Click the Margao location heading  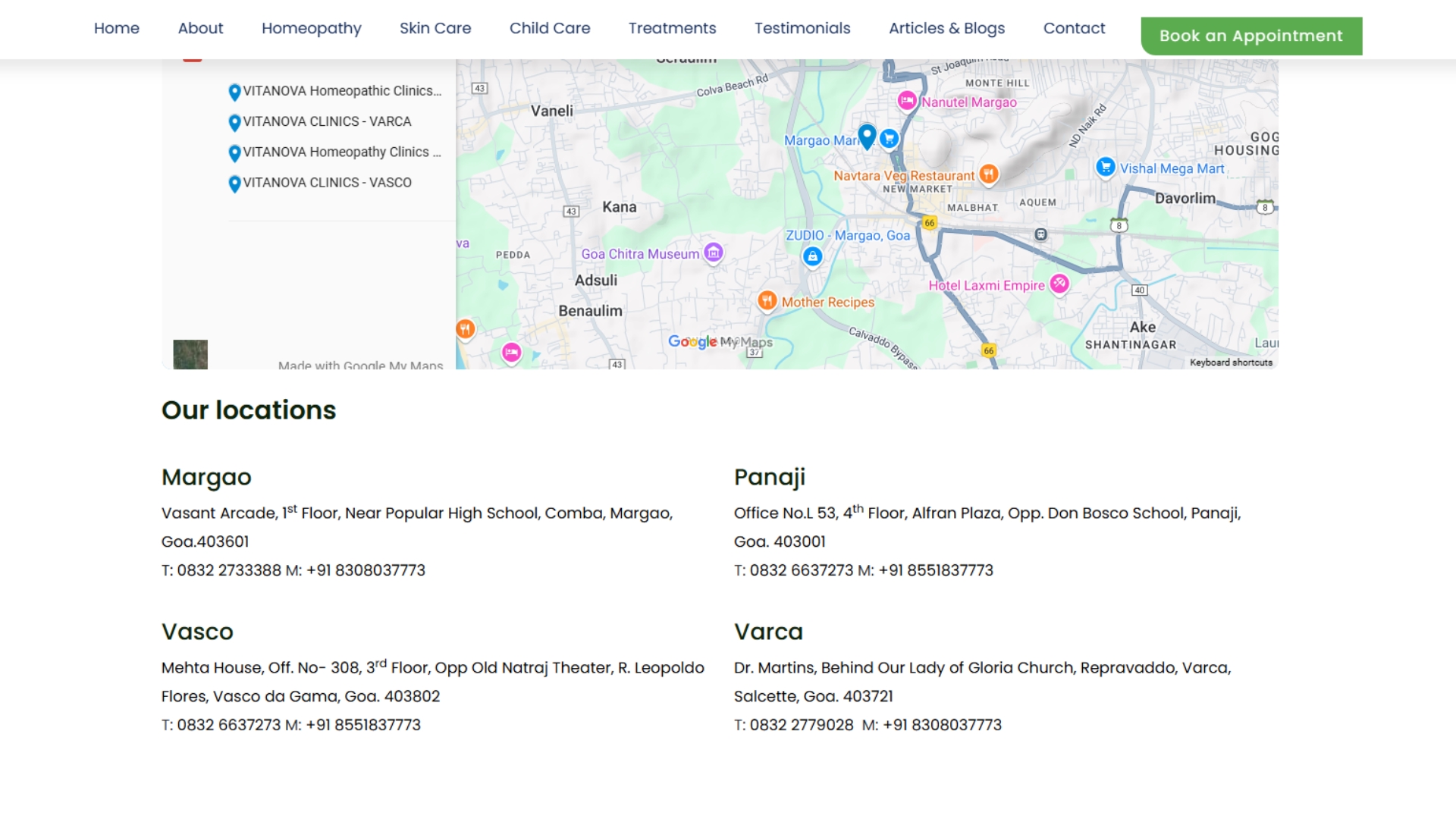[206, 477]
